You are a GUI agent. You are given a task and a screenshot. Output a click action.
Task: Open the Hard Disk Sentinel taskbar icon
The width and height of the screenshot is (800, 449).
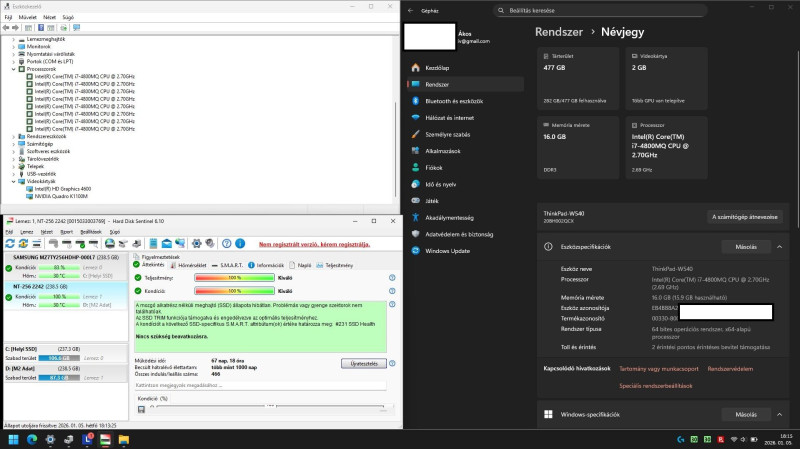coord(105,439)
